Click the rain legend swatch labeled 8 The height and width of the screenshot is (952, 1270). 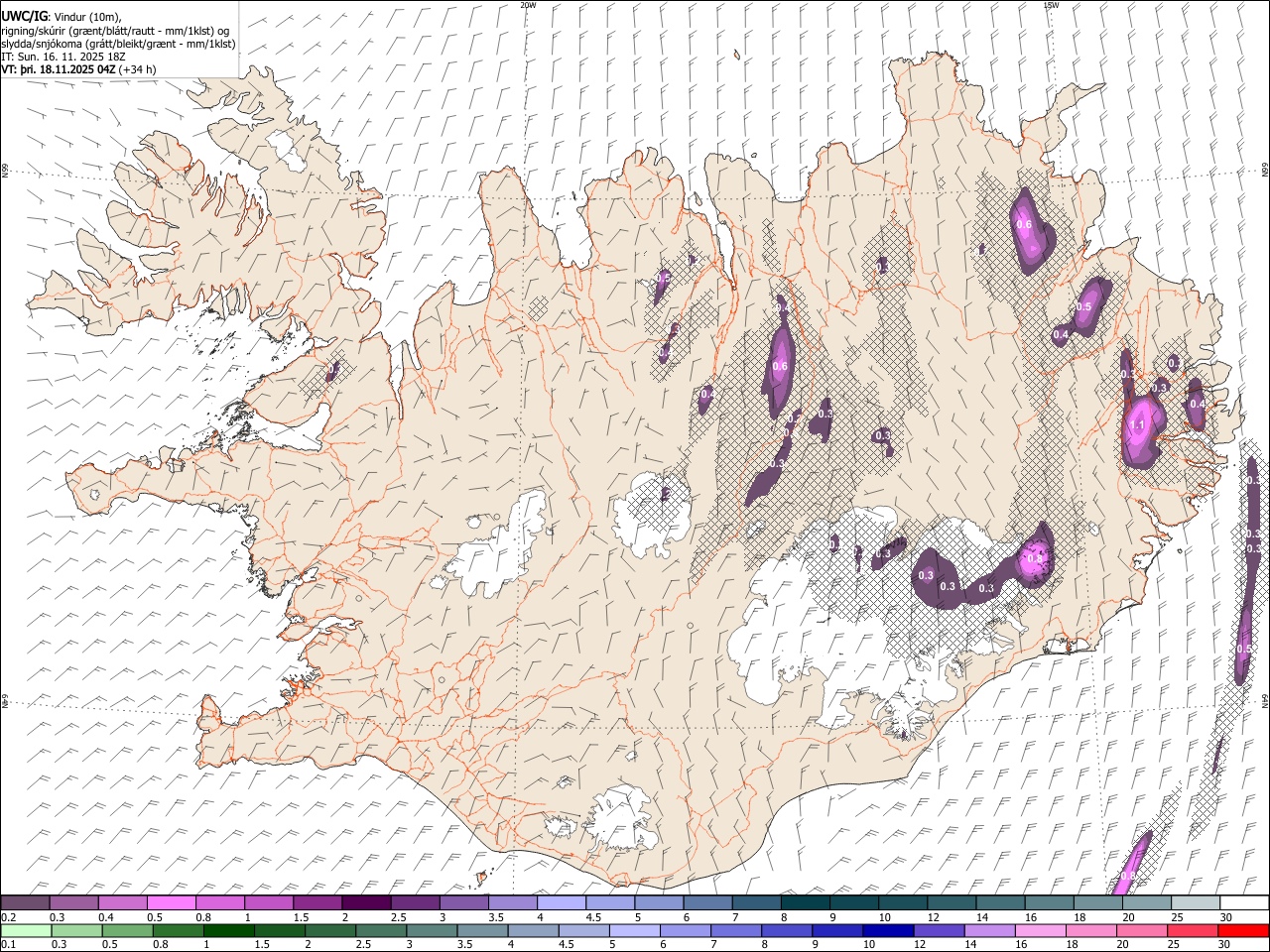pyautogui.click(x=788, y=931)
